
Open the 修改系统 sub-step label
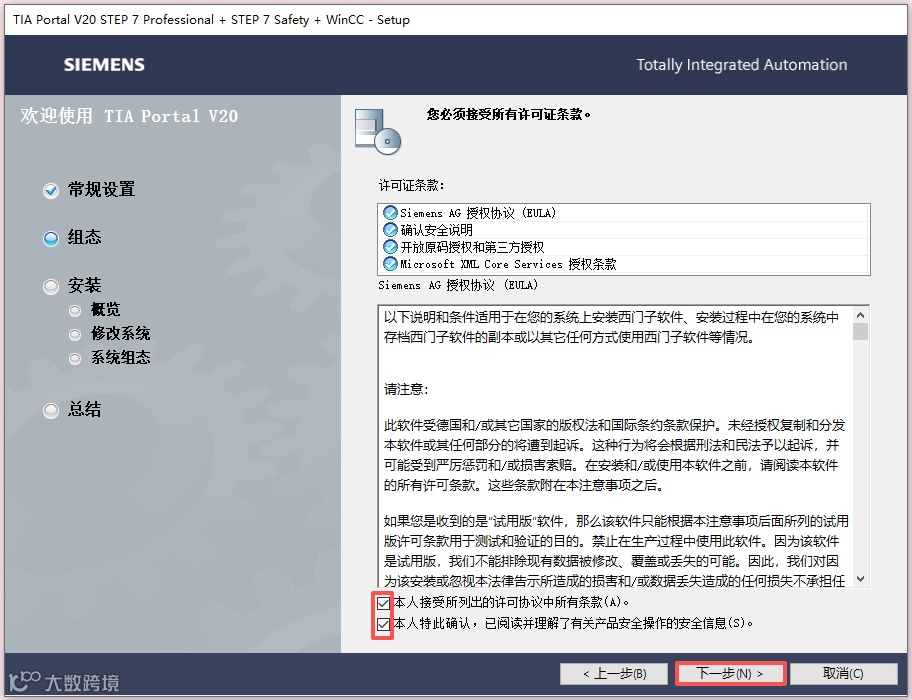pos(120,333)
